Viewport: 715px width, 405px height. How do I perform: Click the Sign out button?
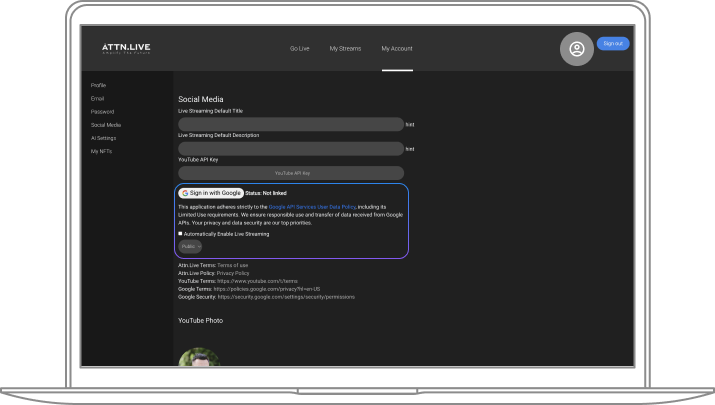point(613,43)
